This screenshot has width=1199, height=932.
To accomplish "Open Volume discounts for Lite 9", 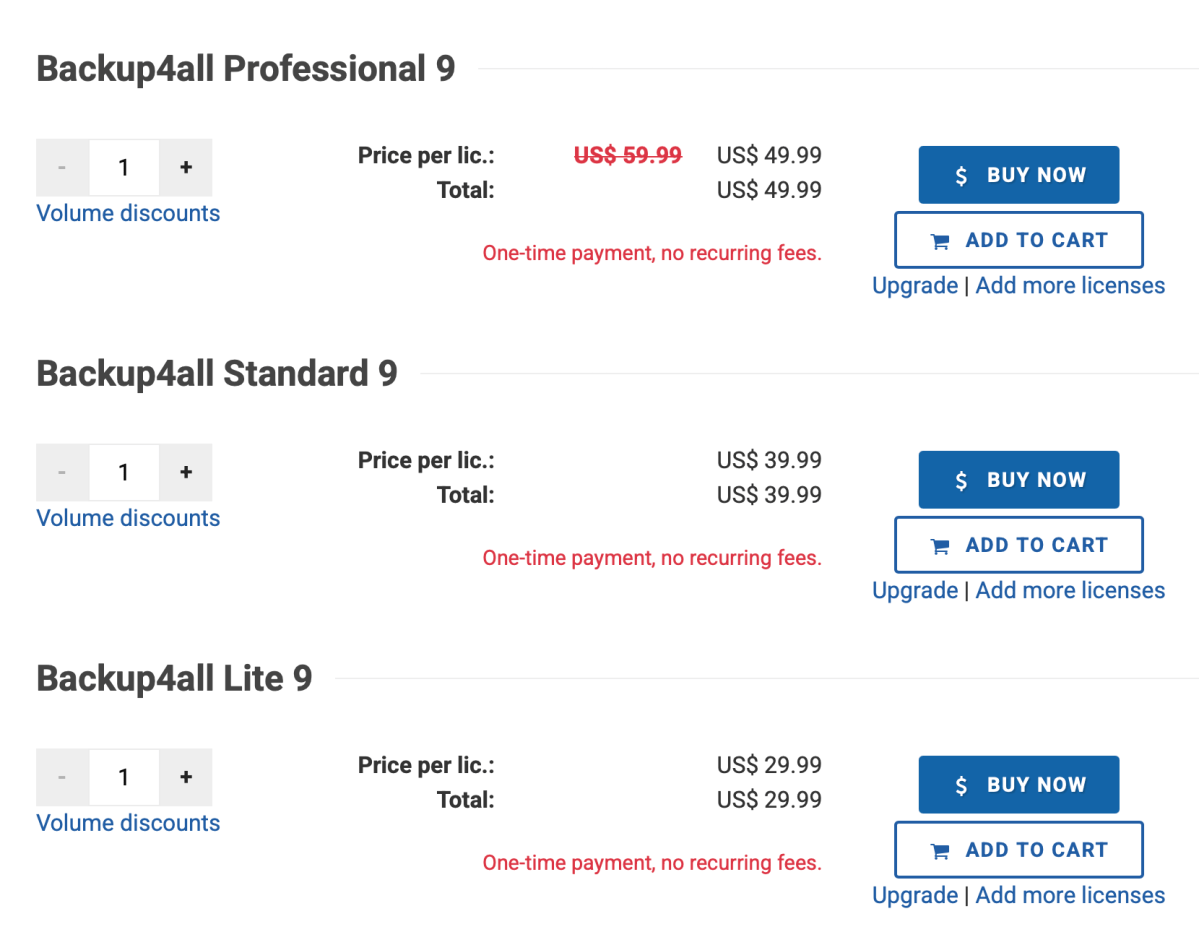I will point(128,823).
